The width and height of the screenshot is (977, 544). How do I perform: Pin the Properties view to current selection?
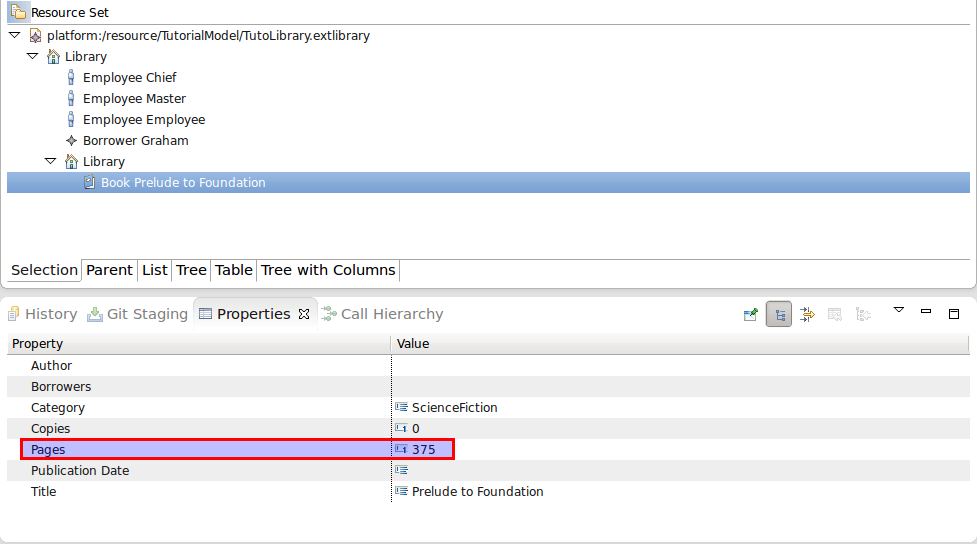(x=751, y=314)
